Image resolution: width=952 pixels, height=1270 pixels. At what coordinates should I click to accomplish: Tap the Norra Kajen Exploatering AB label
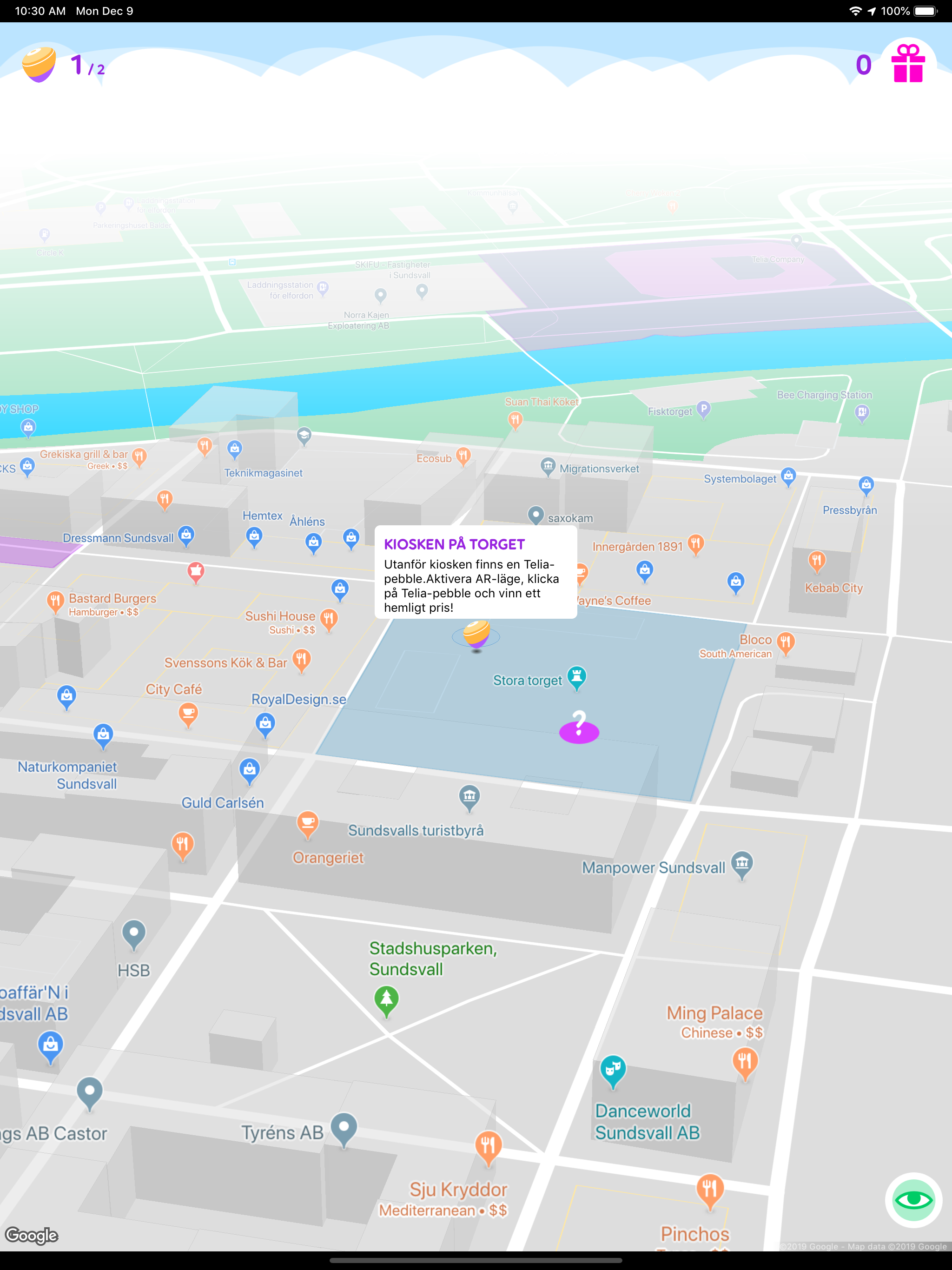(x=359, y=320)
